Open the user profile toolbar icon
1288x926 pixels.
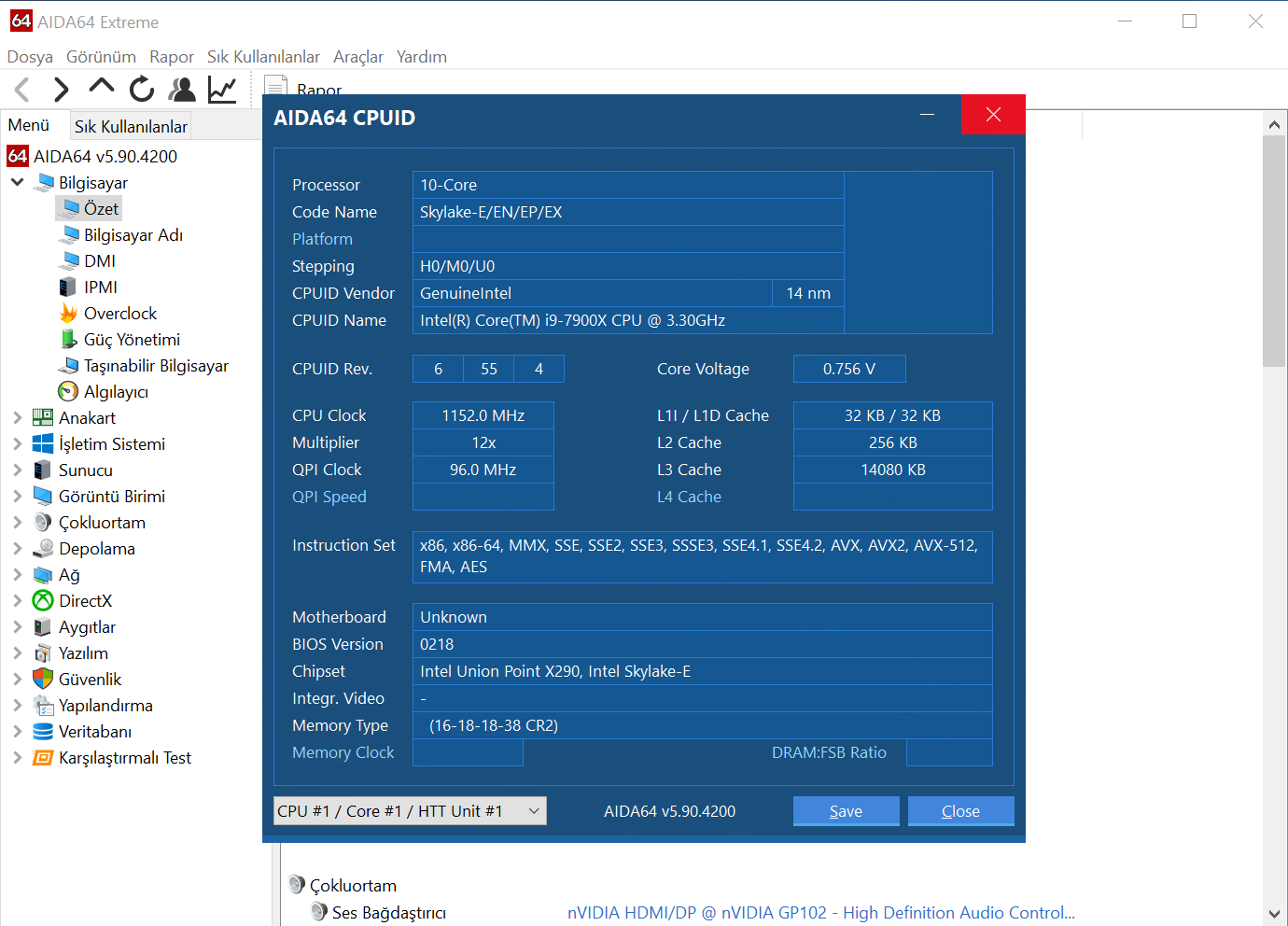(x=182, y=90)
